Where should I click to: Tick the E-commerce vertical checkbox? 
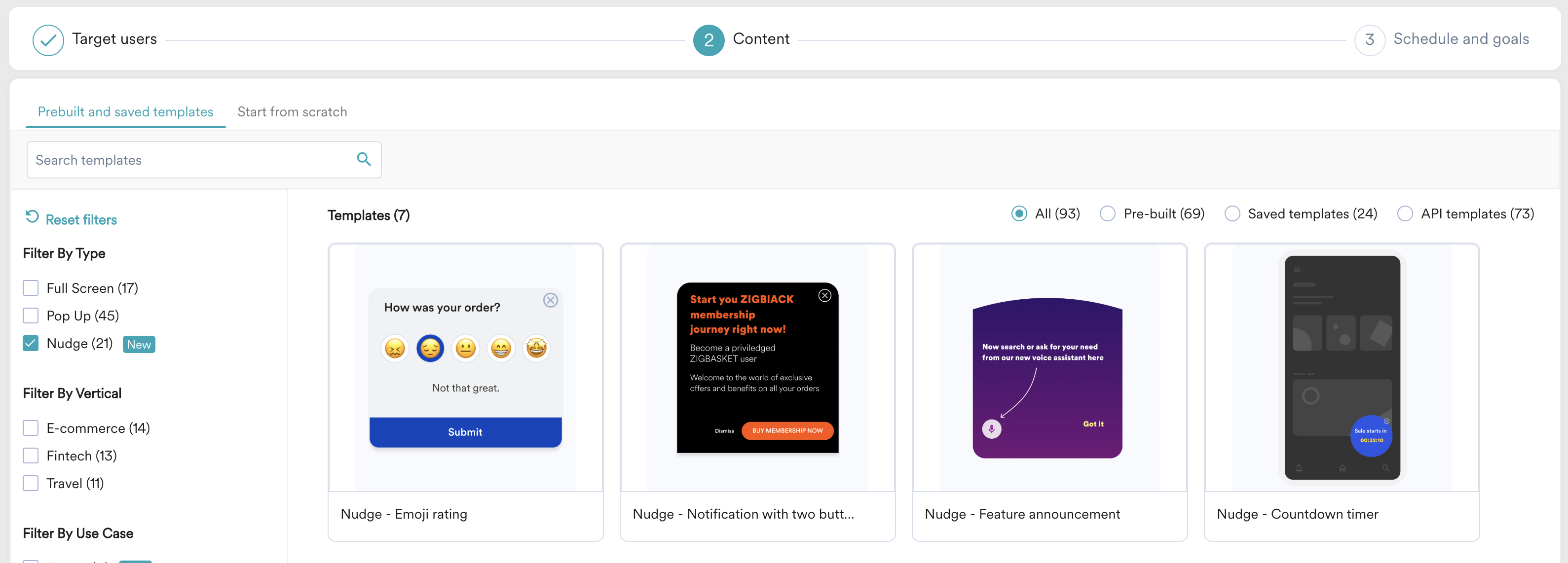(x=31, y=428)
